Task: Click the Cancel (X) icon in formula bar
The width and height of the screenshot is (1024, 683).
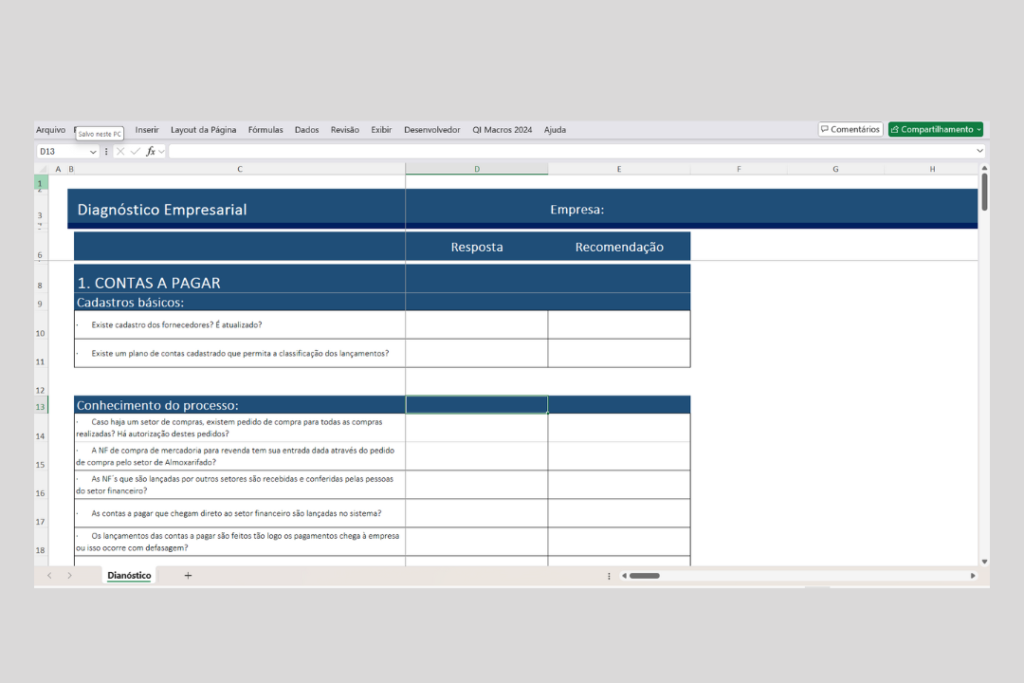Action: (x=120, y=152)
